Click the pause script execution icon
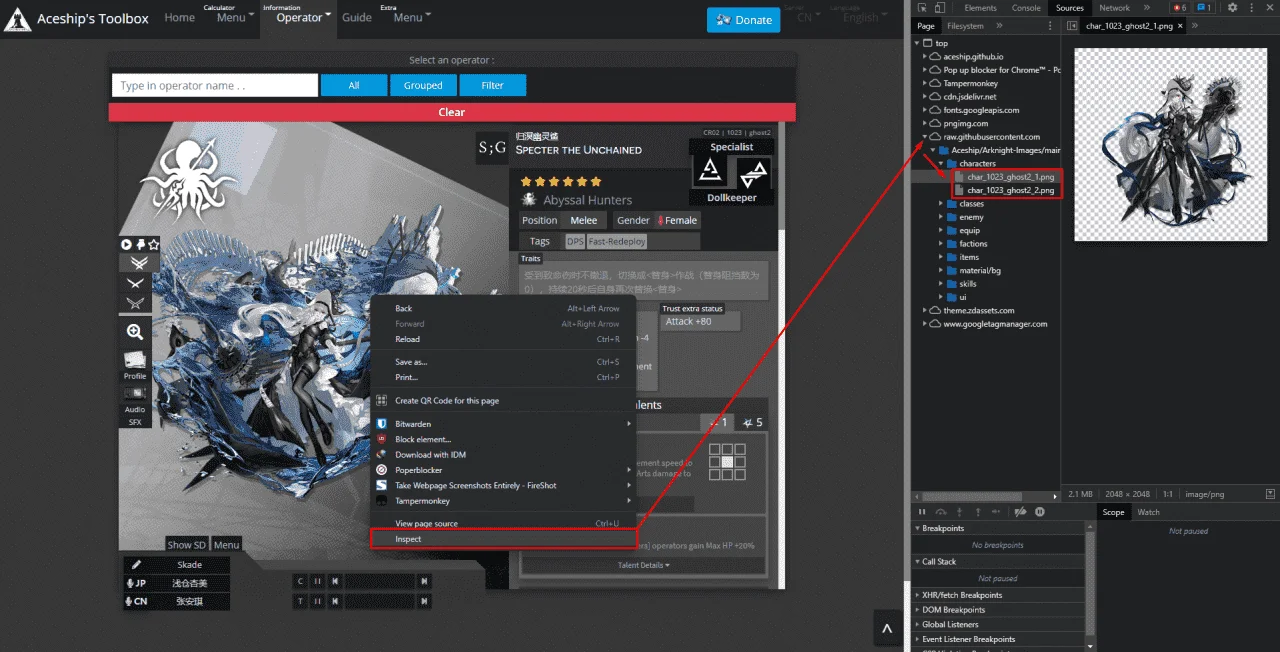1280x652 pixels. coord(922,512)
